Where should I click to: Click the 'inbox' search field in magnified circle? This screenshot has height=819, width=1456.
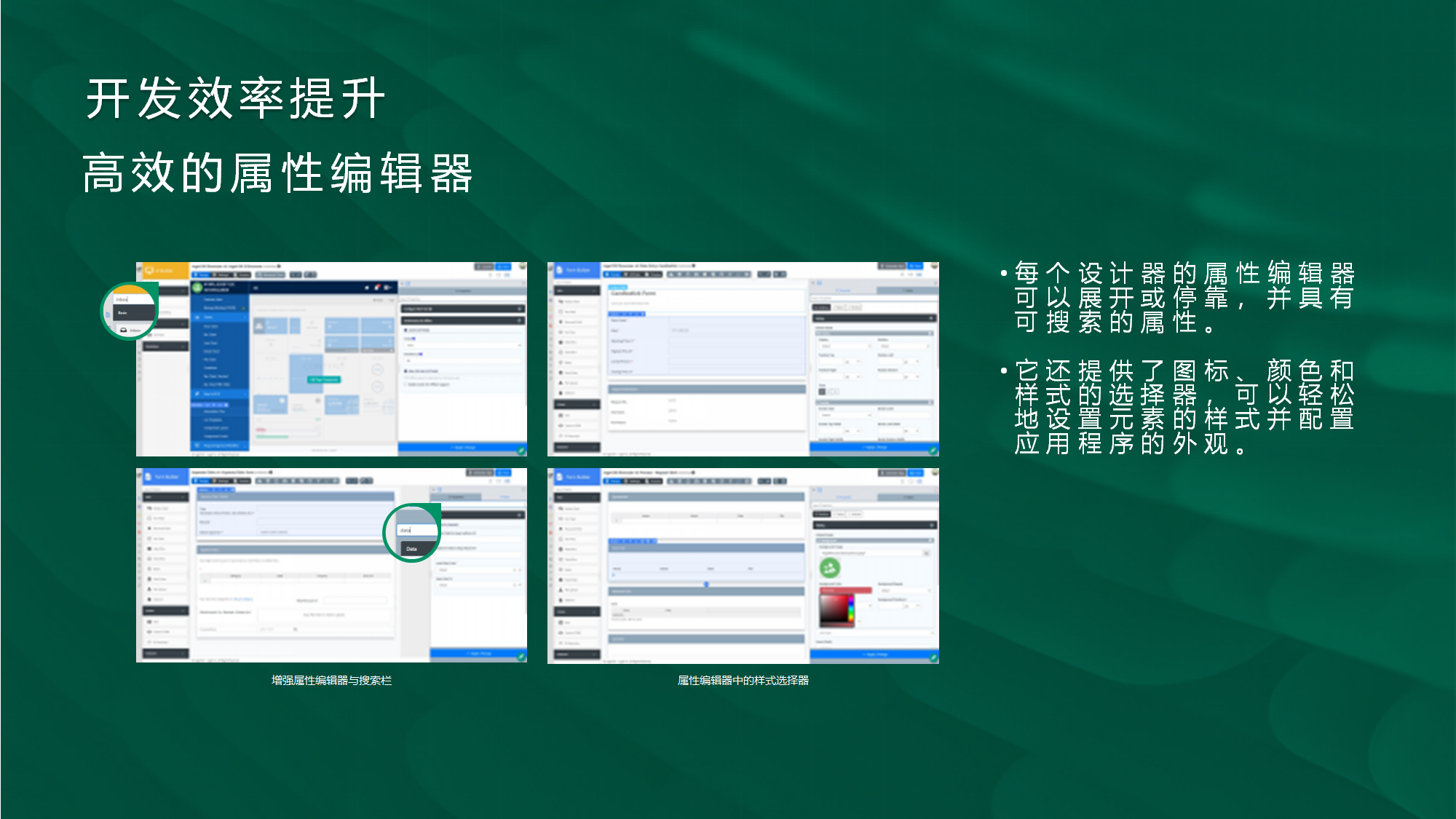click(133, 299)
